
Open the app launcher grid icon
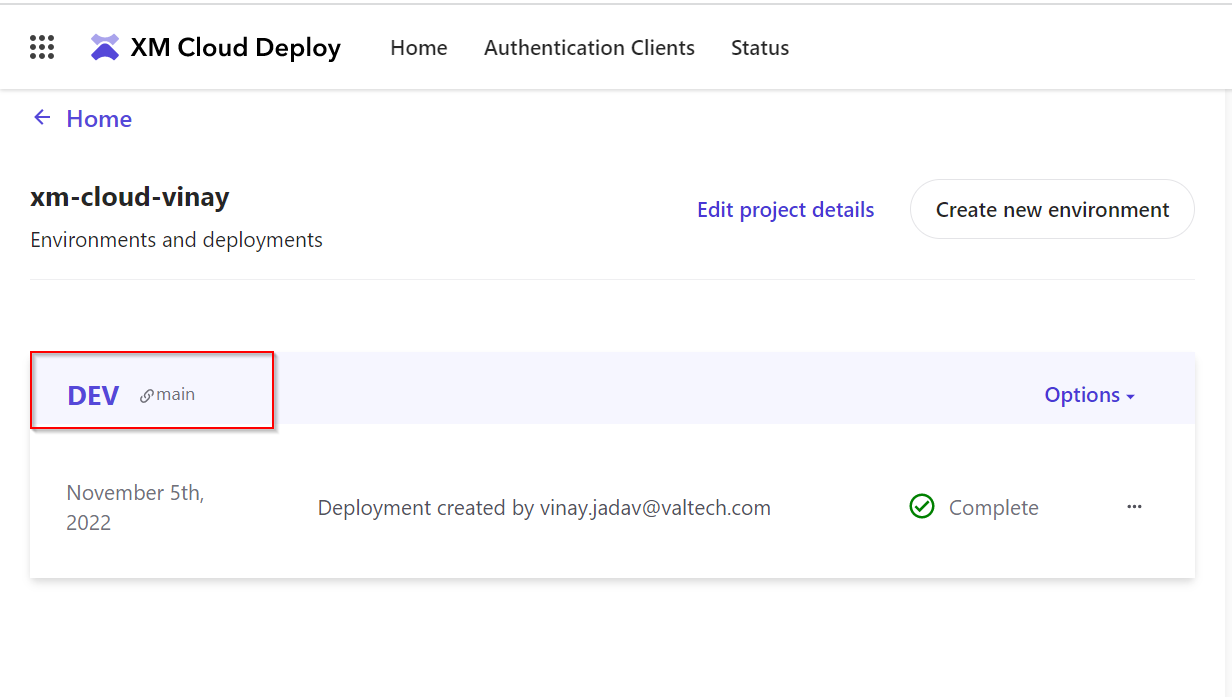pyautogui.click(x=42, y=47)
